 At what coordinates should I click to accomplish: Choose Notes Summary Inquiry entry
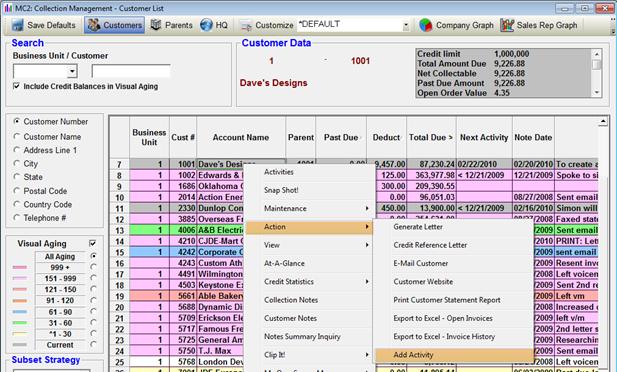302,337
